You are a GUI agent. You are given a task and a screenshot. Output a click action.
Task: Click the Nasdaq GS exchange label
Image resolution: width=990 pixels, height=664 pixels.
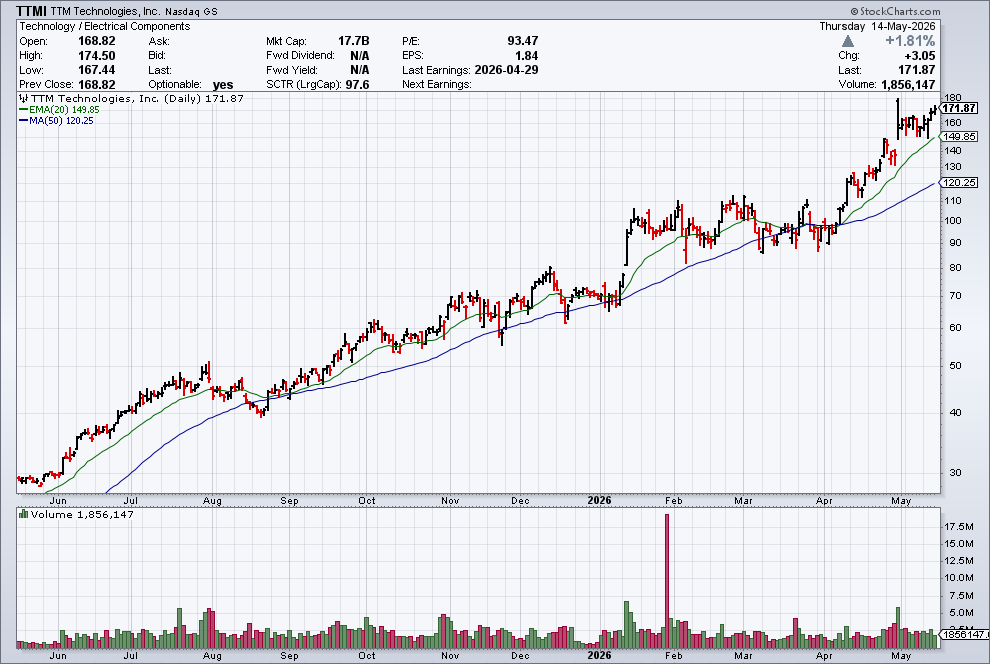[191, 11]
